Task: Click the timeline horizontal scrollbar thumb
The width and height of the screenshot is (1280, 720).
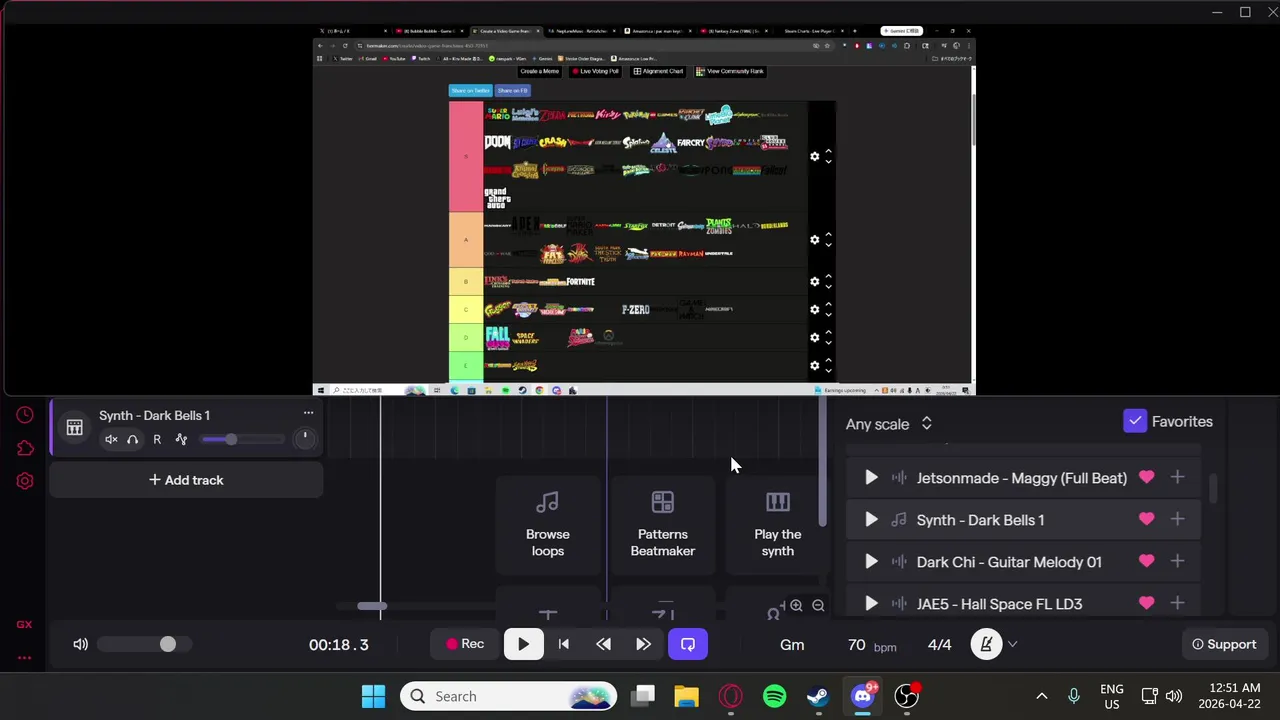Action: [x=372, y=606]
